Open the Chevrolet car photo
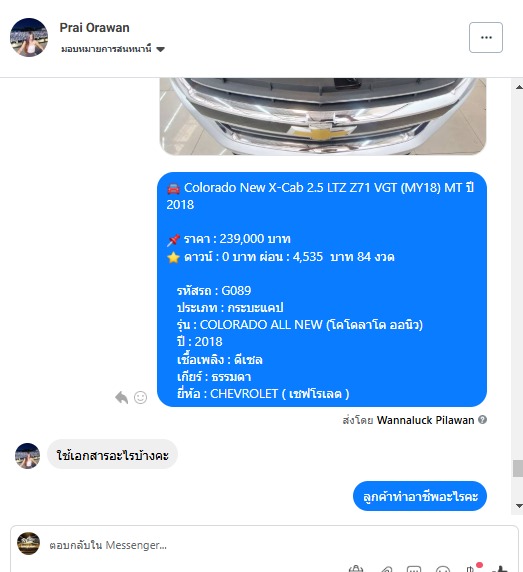 click(323, 116)
